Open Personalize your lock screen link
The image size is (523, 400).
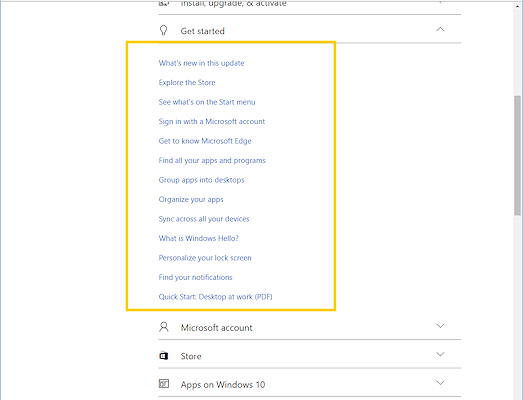click(x=205, y=258)
